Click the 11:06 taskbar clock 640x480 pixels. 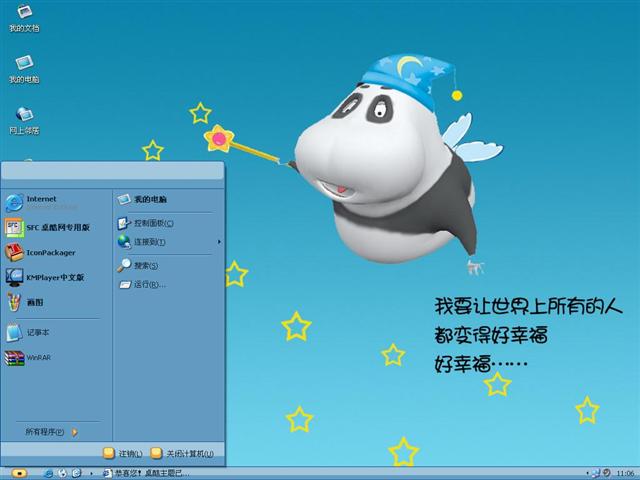pyautogui.click(x=625, y=473)
